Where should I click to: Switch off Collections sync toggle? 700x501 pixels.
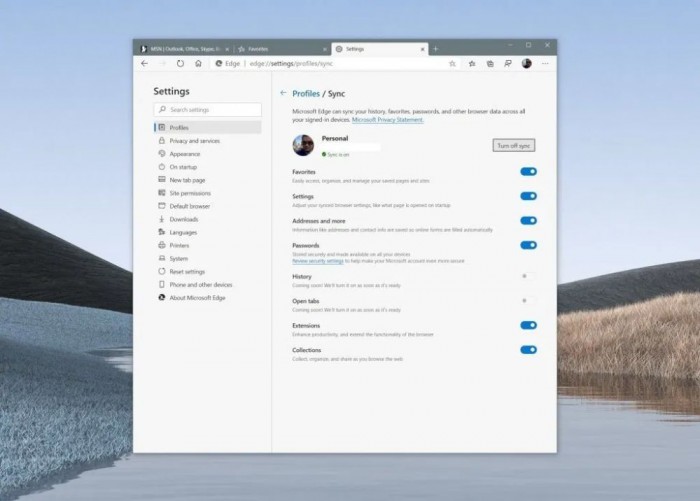[x=528, y=350]
